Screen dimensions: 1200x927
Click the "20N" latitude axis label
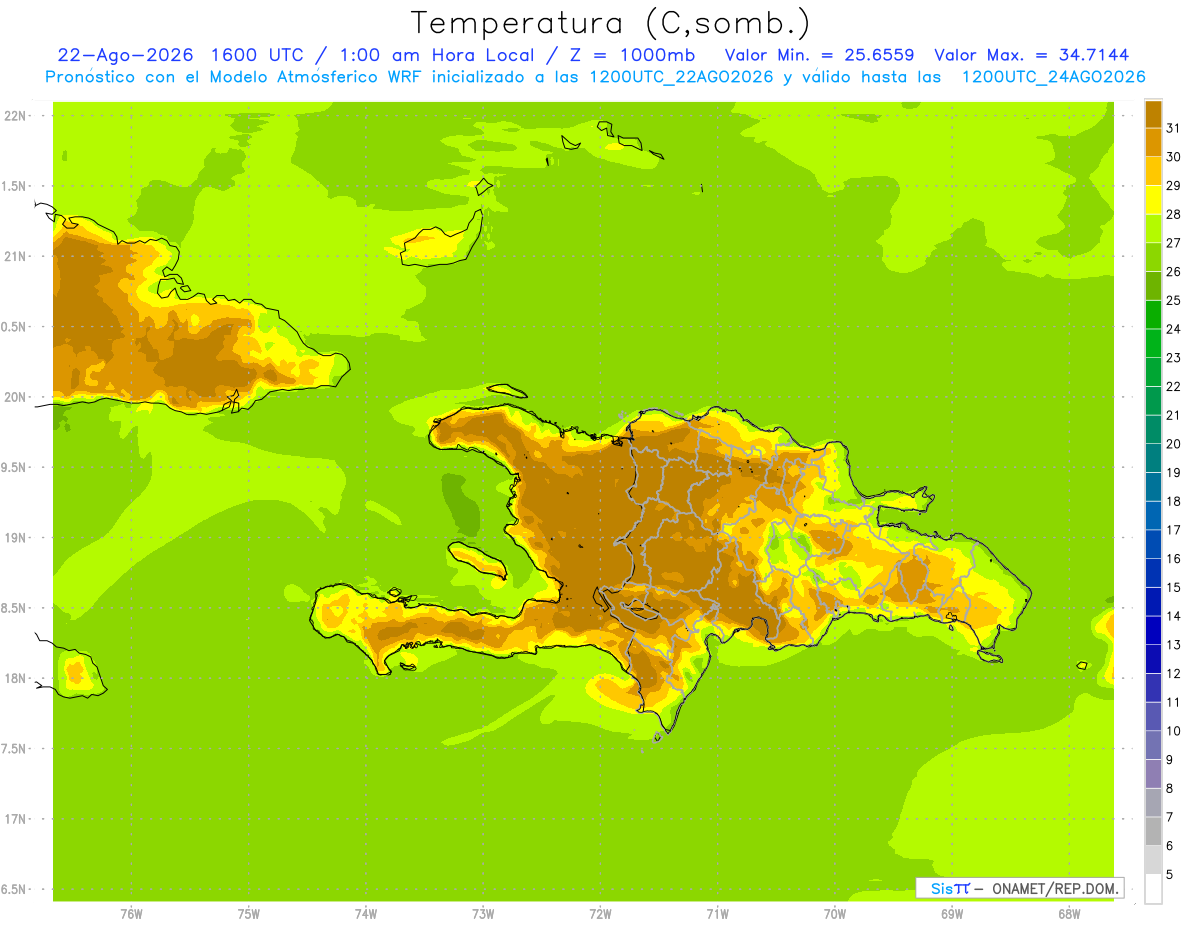[16, 397]
